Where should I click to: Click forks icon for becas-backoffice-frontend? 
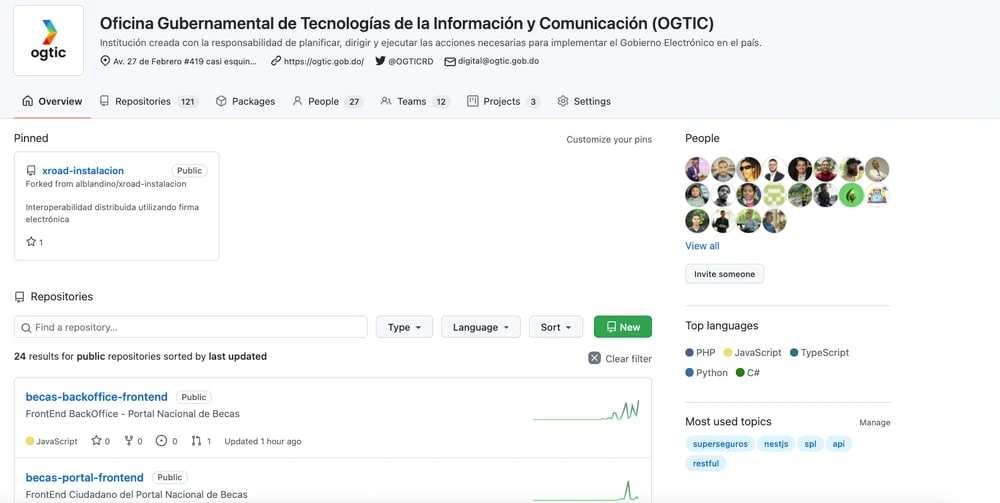pos(129,441)
